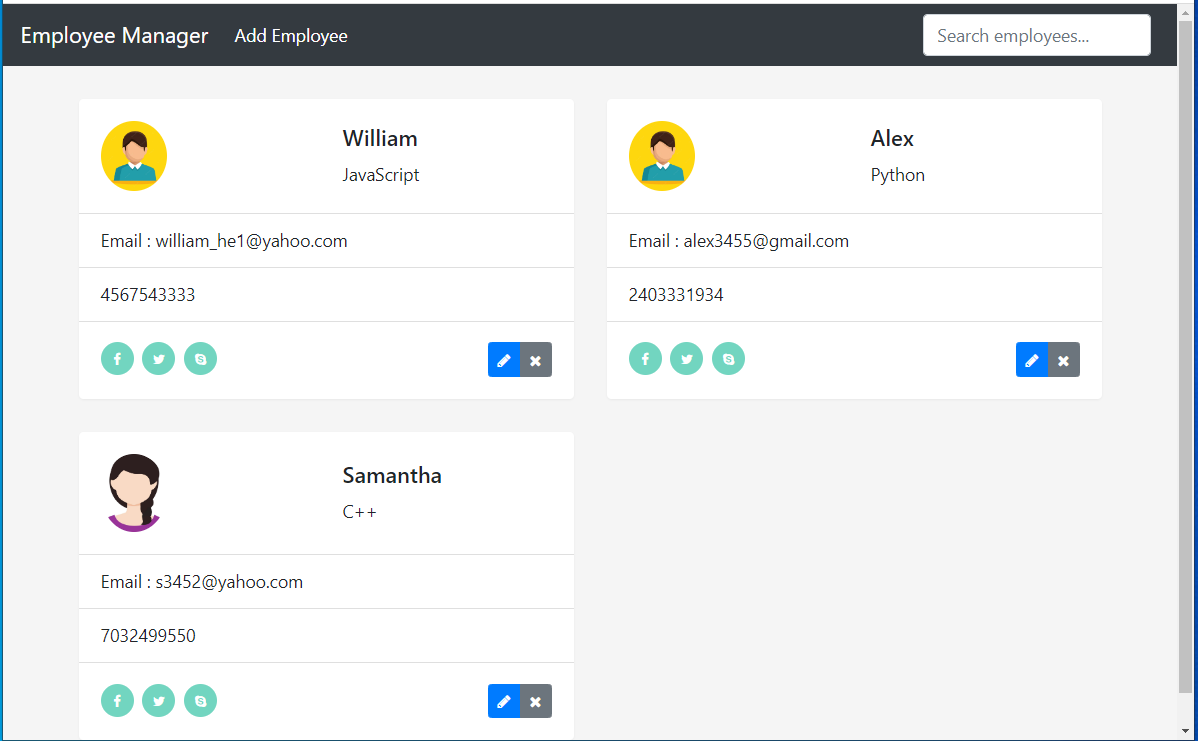
Task: Delete Alex using the x button
Action: click(x=1063, y=359)
